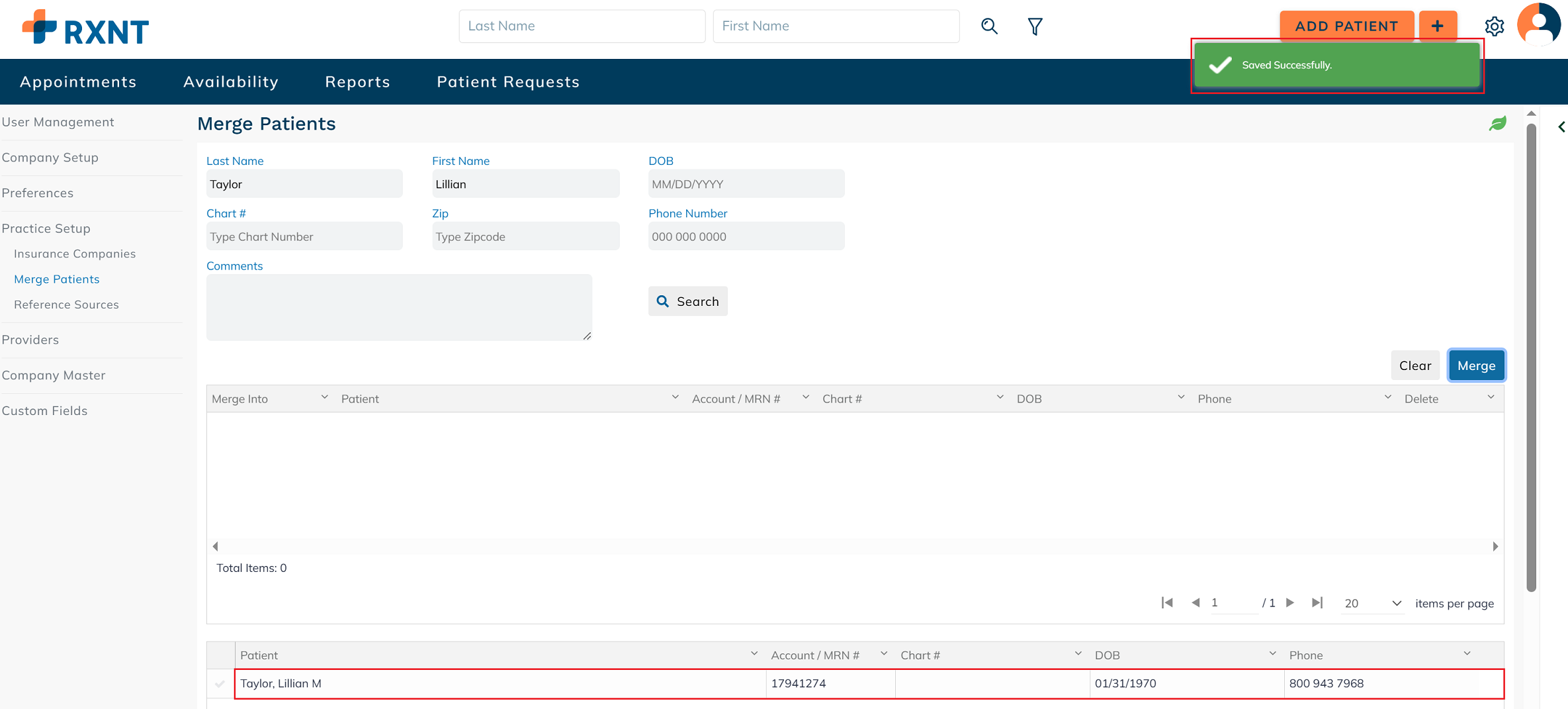Viewport: 1568px width, 709px height.
Task: Click the plus icon beside Add Patient
Action: (1438, 26)
